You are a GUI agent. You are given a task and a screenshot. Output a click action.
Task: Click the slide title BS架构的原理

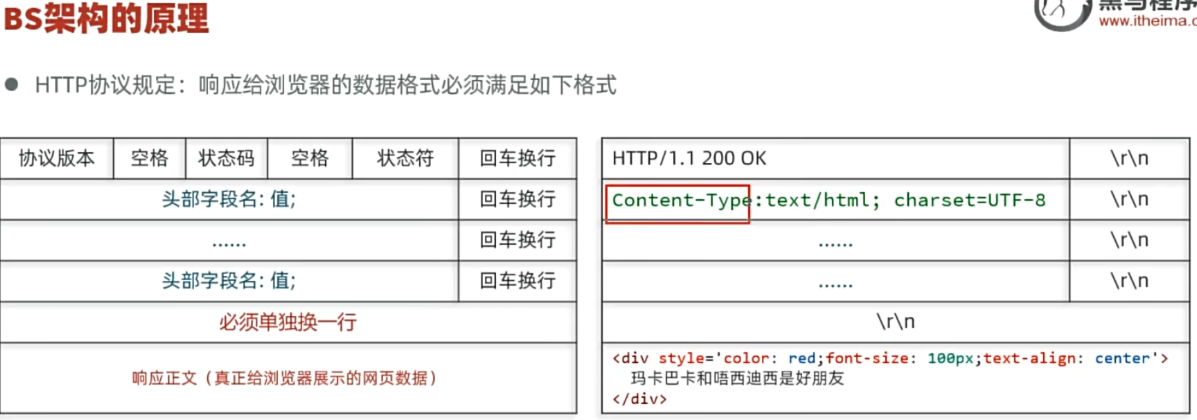click(x=106, y=18)
